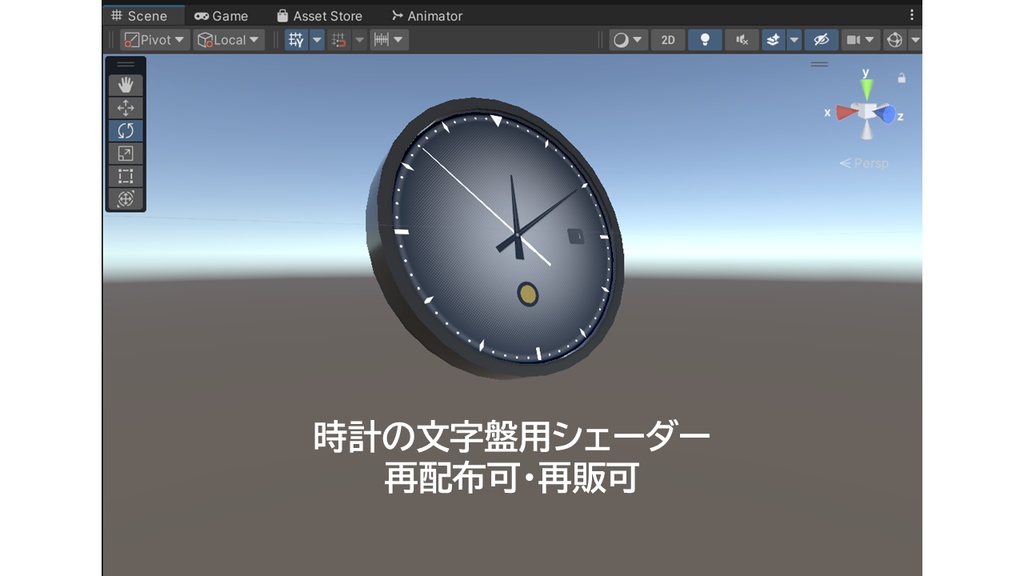Screen dimensions: 1024x576
Task: Open the effects toggles dropdown arrow
Action: click(793, 40)
